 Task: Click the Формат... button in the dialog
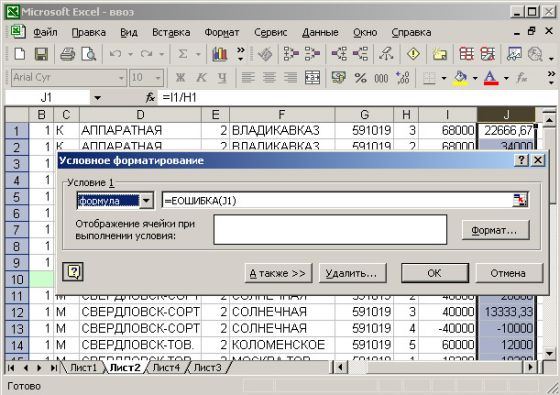496,230
